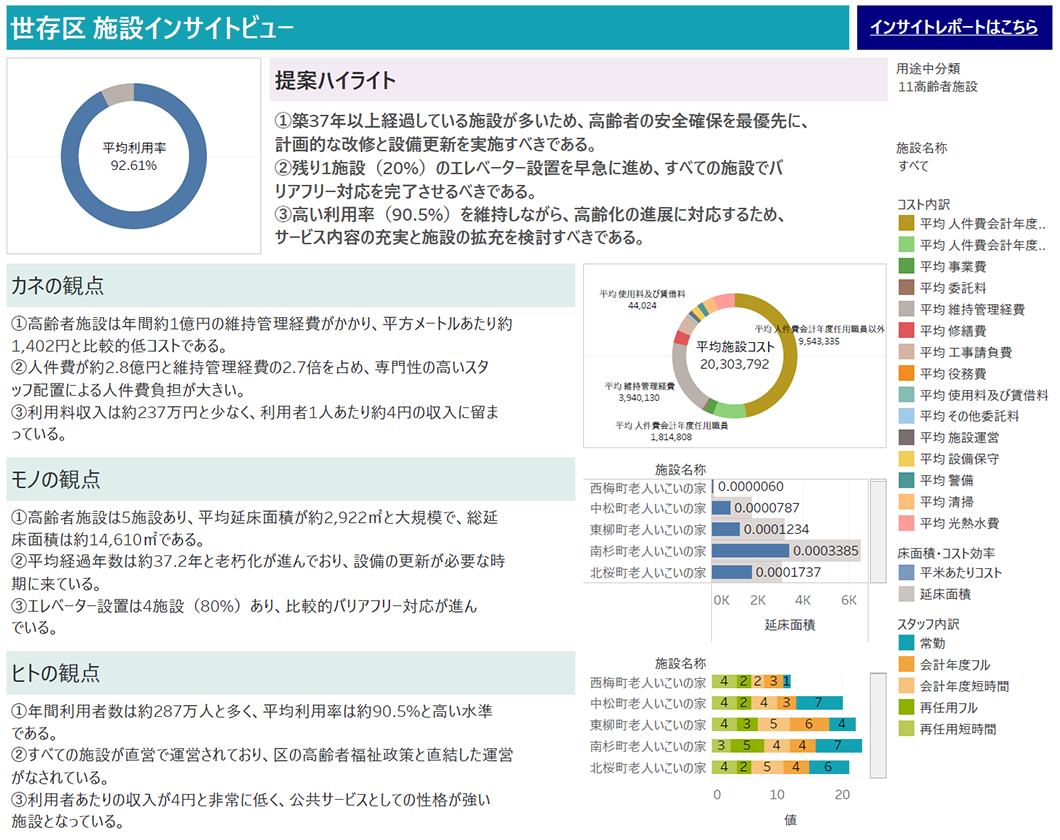
Task: Select the 平均 事業費 legend swatch
Action: pos(906,267)
